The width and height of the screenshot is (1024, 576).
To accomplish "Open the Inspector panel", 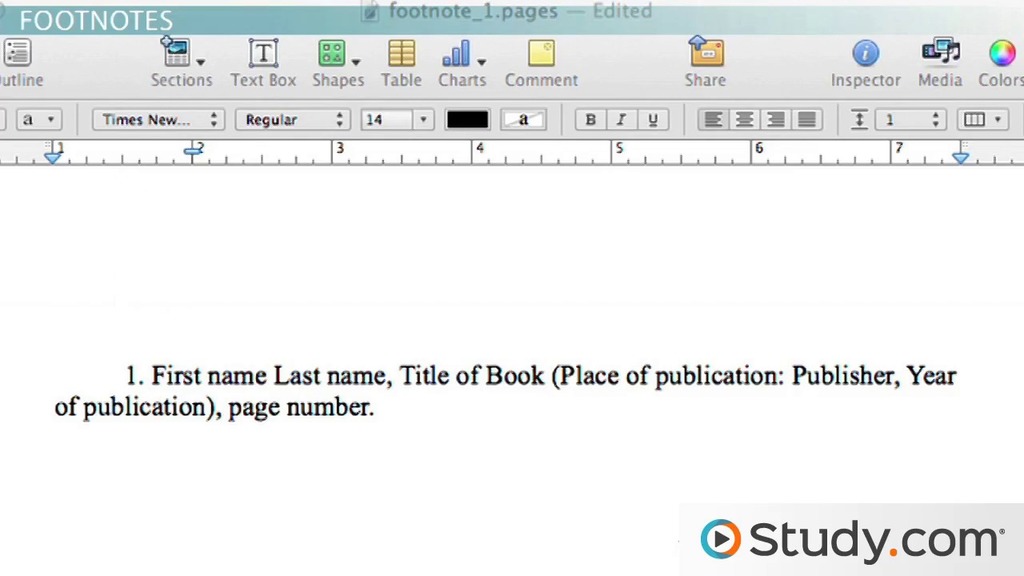I will pos(865,54).
